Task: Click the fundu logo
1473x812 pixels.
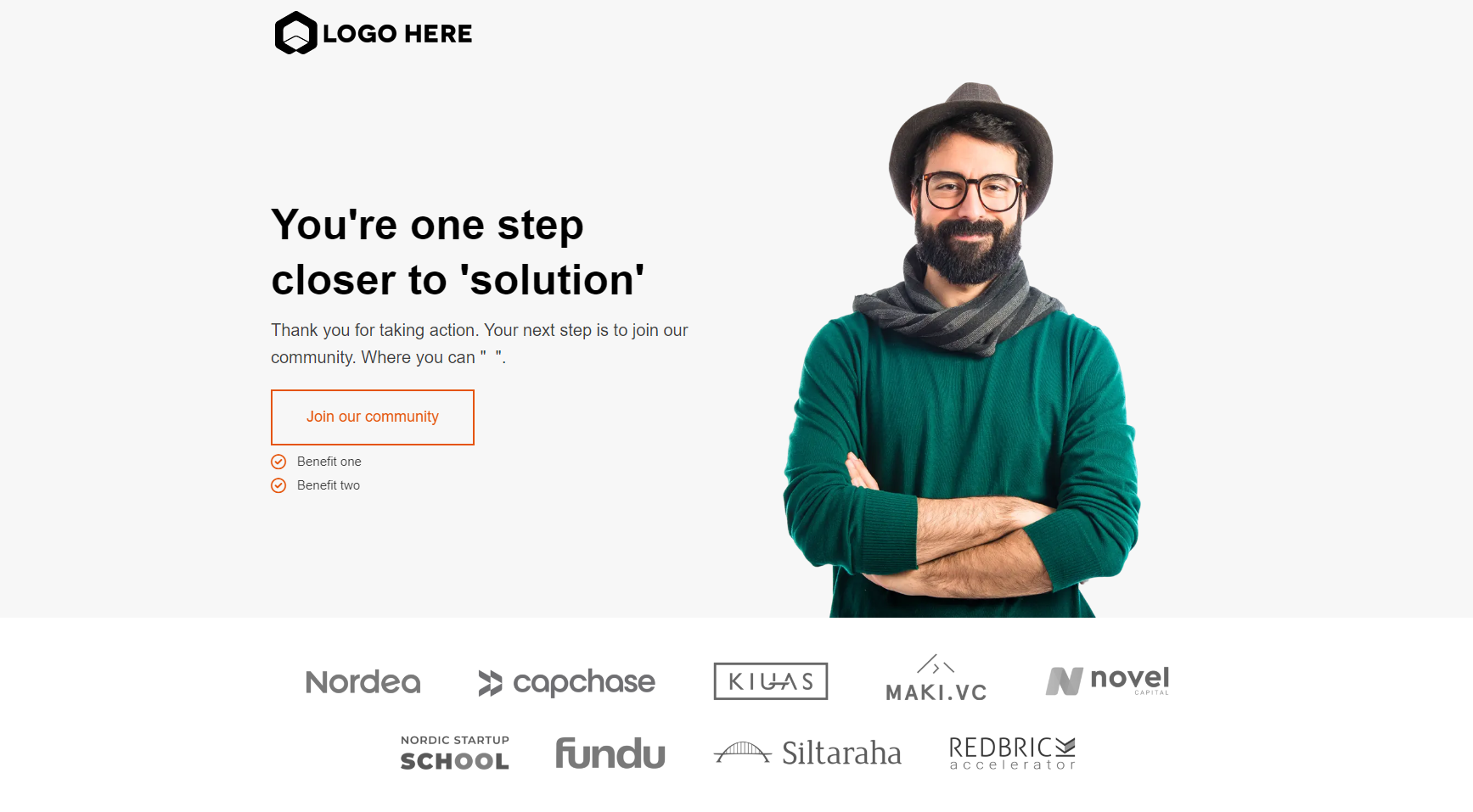Action: pyautogui.click(x=610, y=753)
